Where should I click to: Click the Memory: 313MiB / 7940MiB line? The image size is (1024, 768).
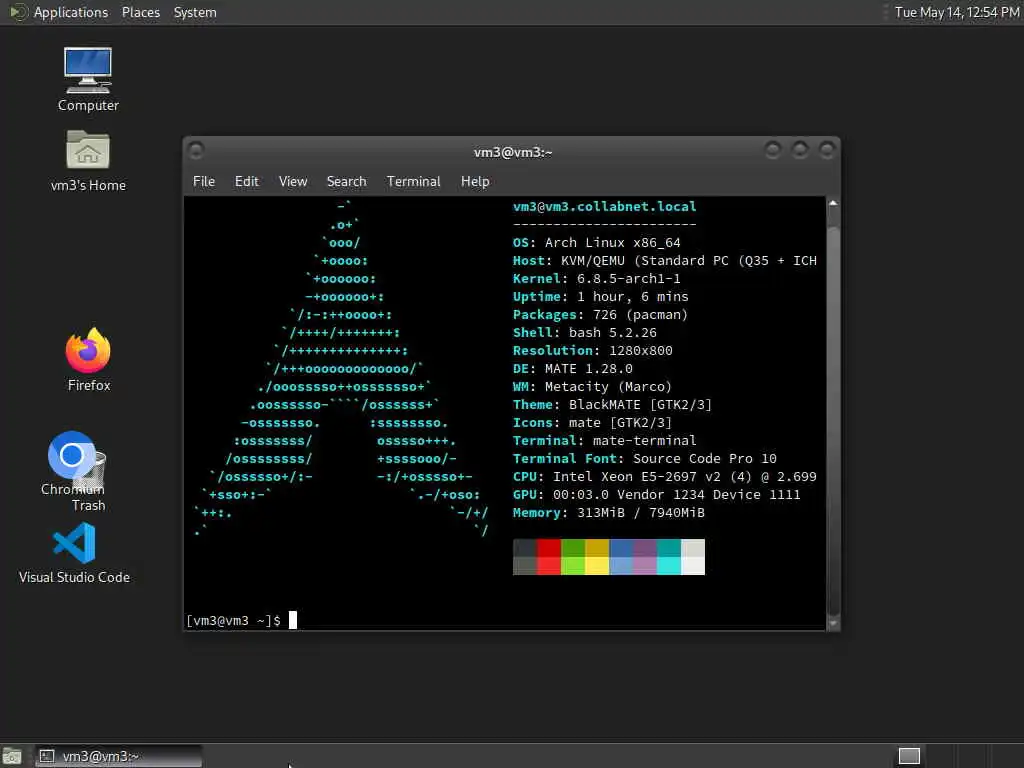(609, 513)
